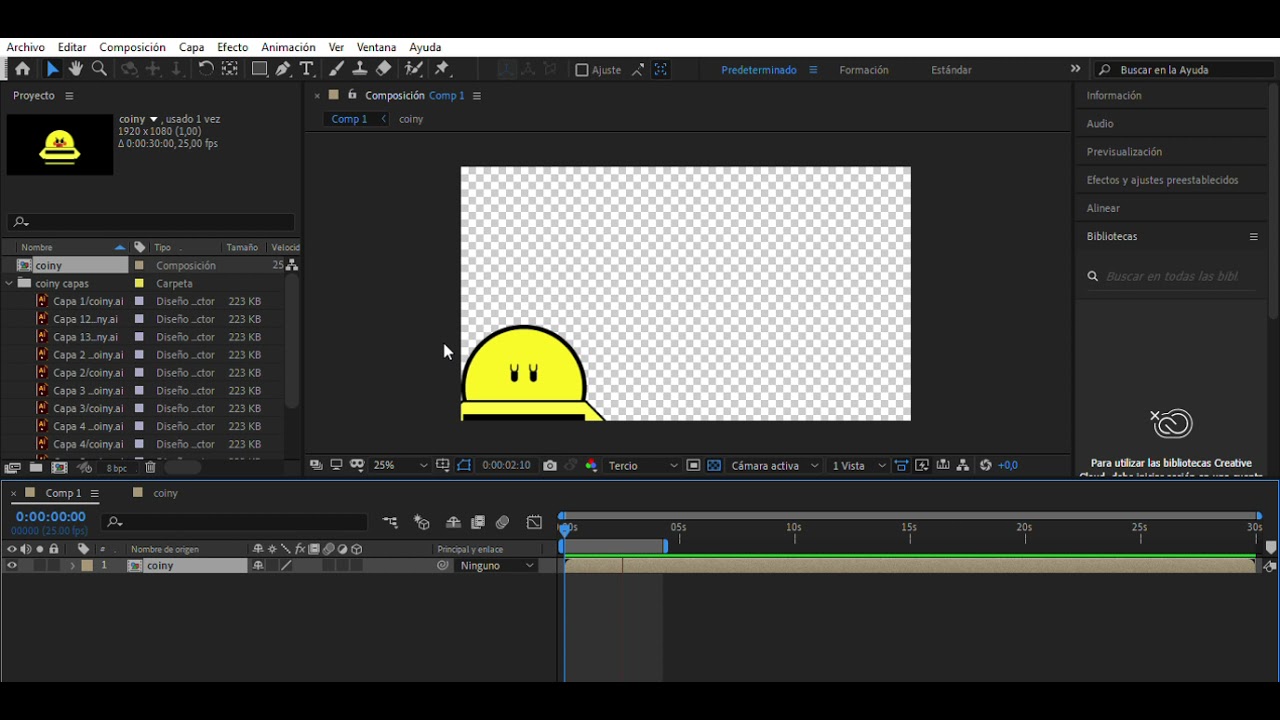Image resolution: width=1280 pixels, height=720 pixels.
Task: Expand the workspace overflow chevrons
Action: point(1075,69)
